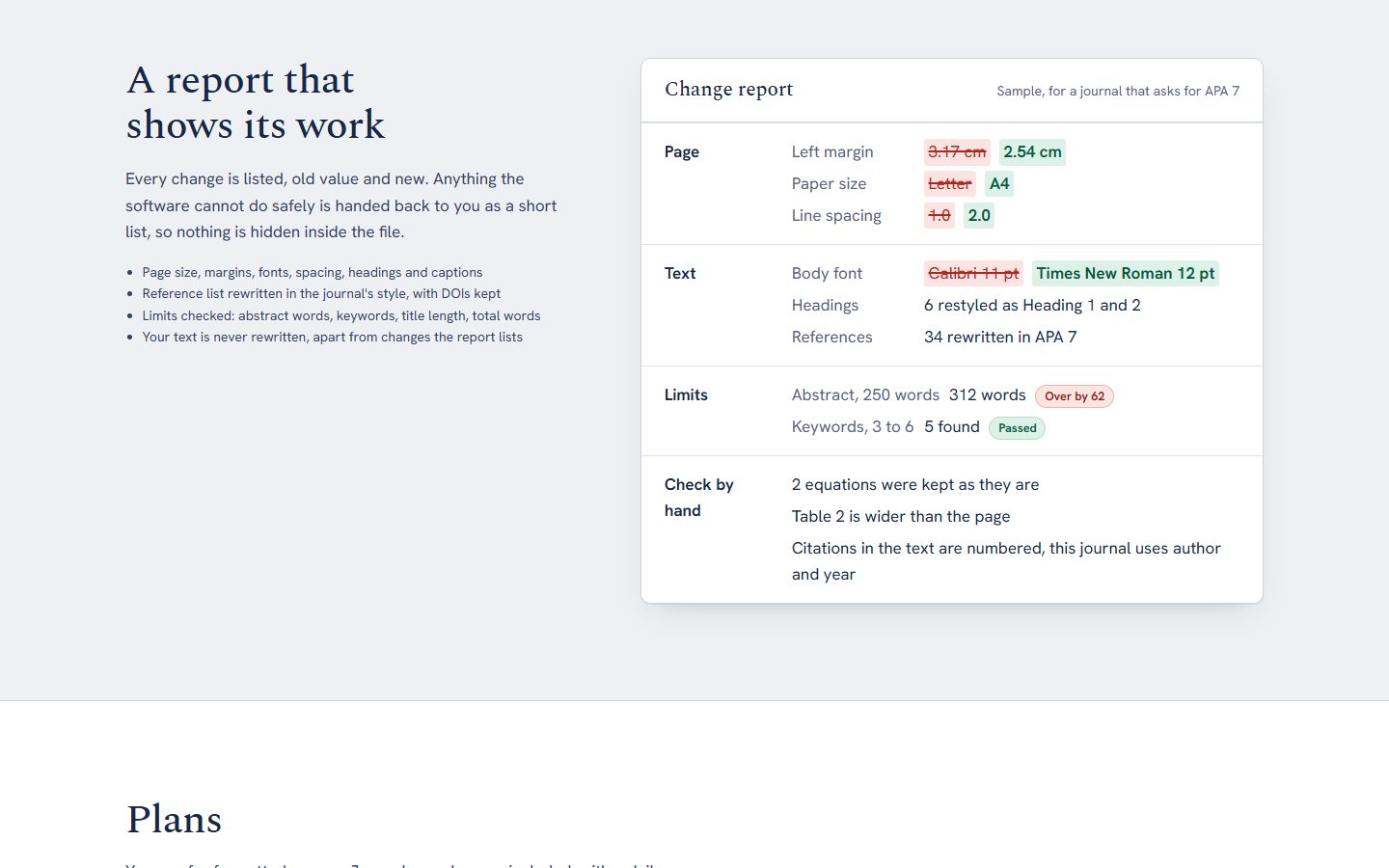Select the 'Sample, for a journal that asks for APA 7' note
The image size is (1389, 868).
1118,91
